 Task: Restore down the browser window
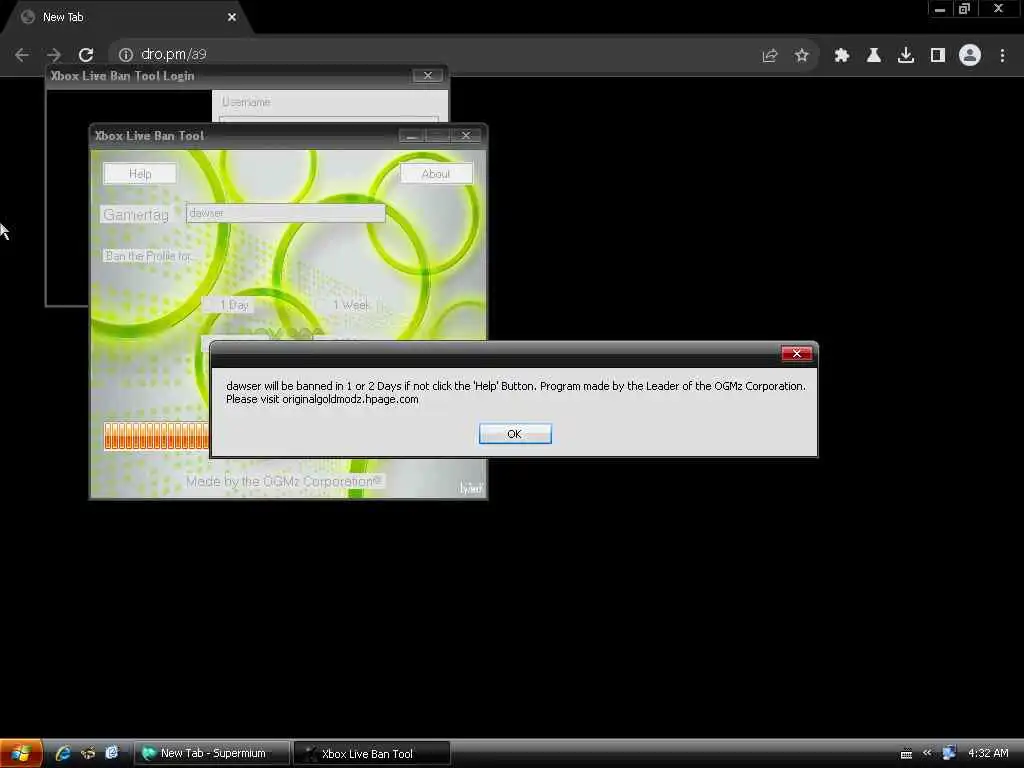tap(964, 9)
